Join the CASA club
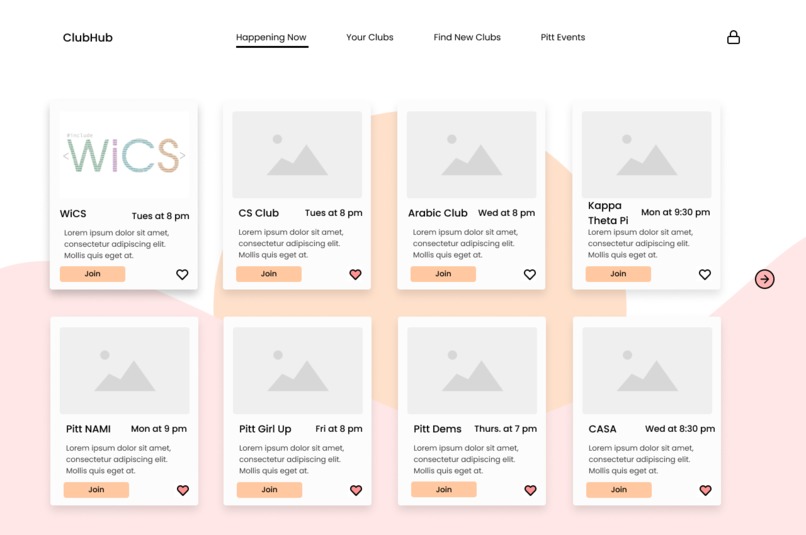The image size is (806, 535). pos(619,490)
